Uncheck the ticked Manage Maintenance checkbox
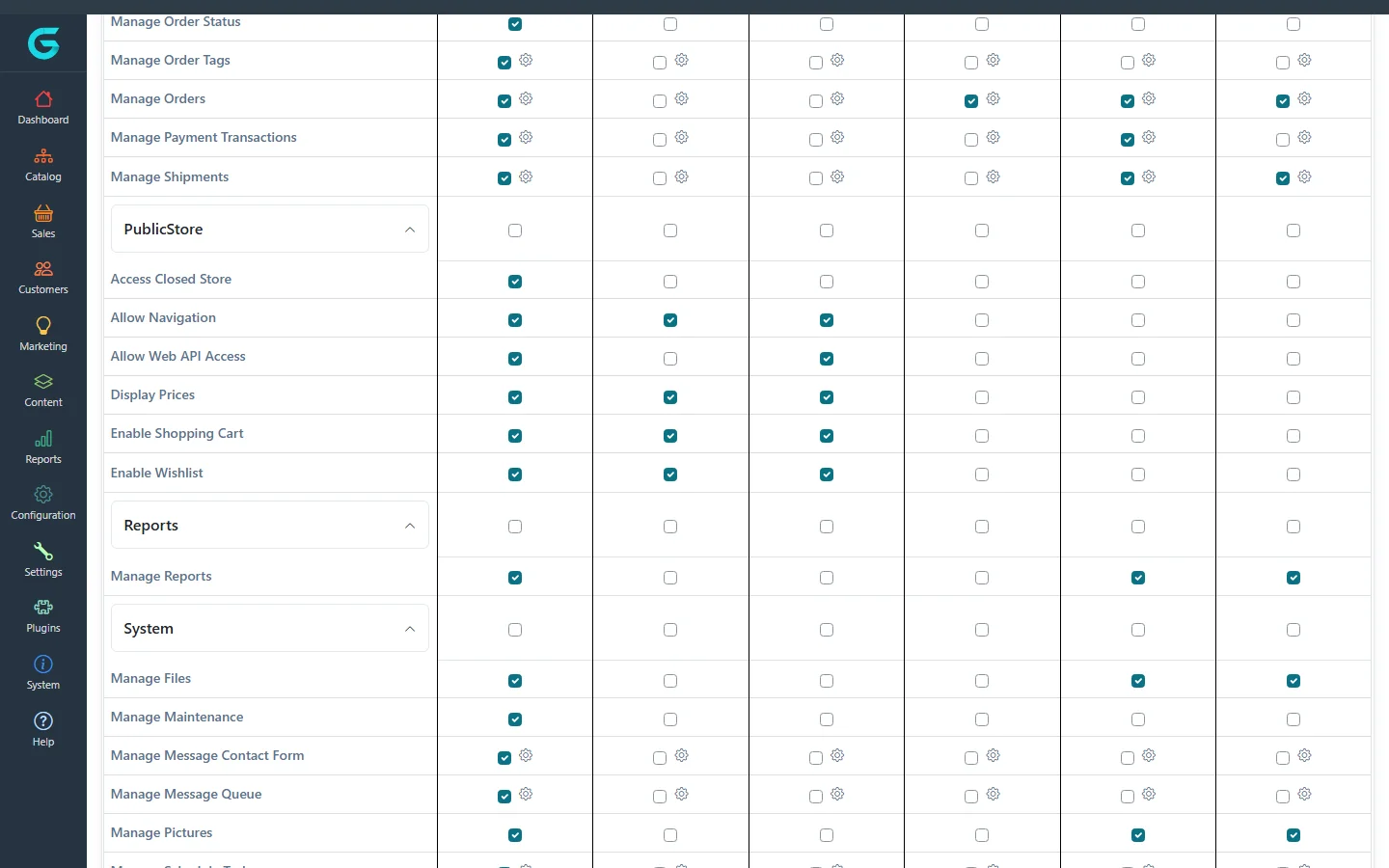 tap(515, 719)
